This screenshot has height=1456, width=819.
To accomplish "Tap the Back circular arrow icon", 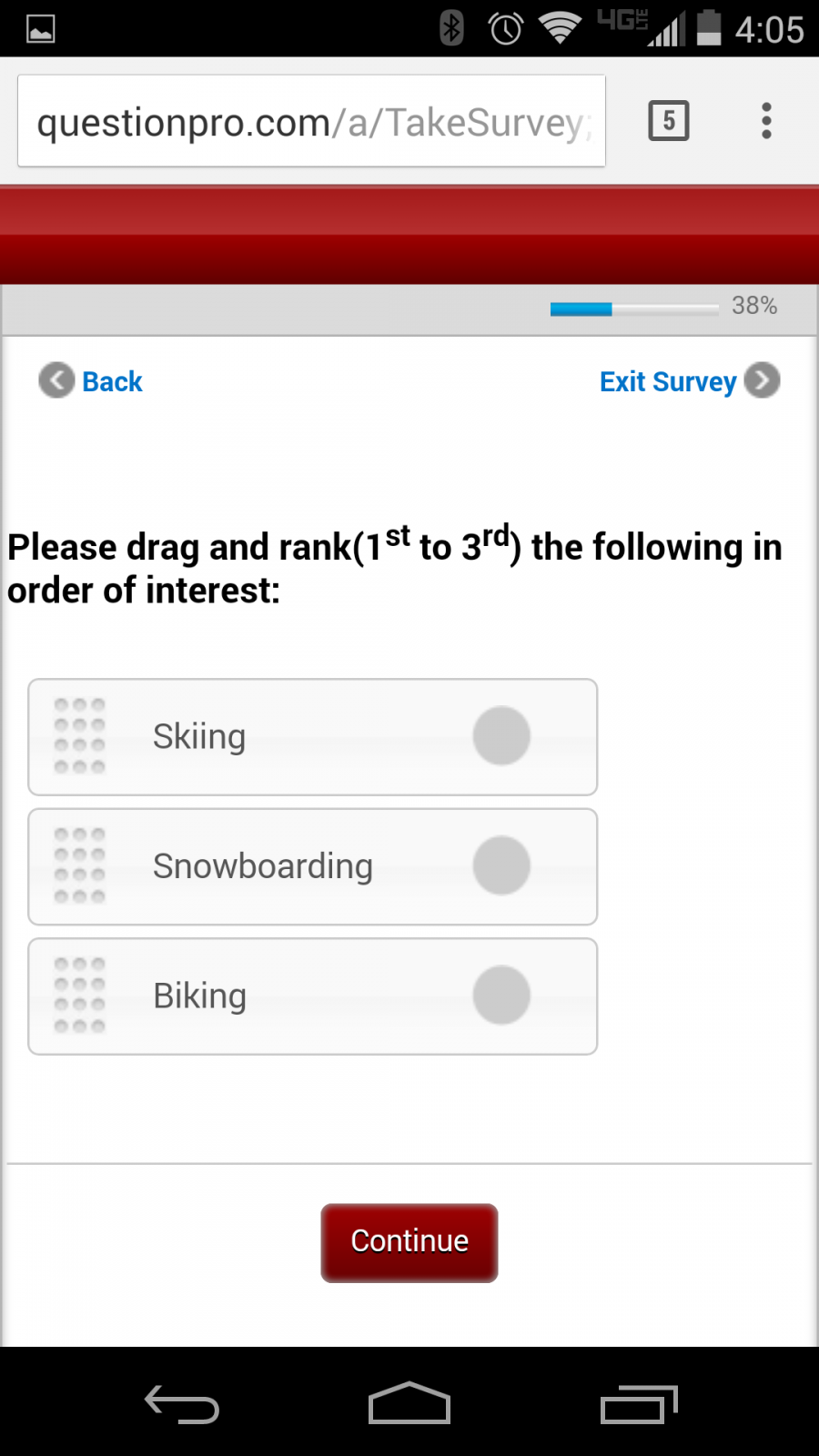I will point(56,380).
